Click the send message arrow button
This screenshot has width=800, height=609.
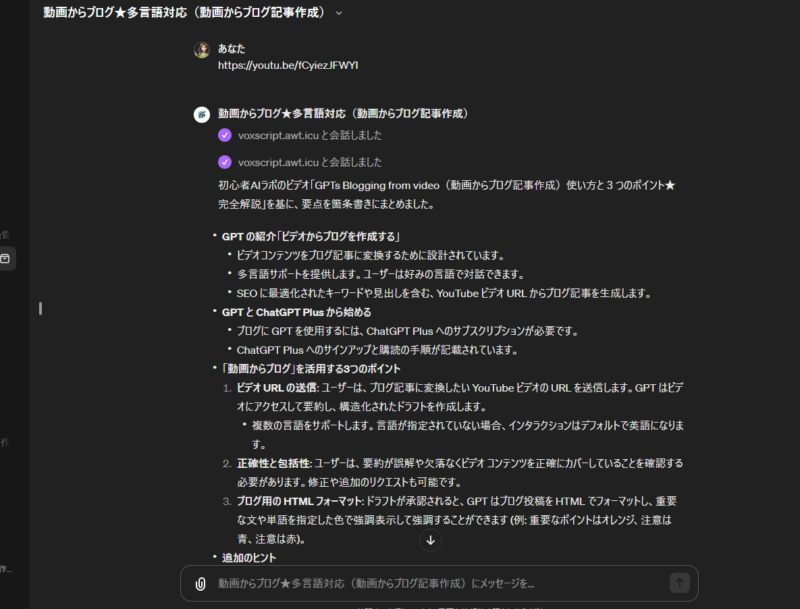[680, 583]
